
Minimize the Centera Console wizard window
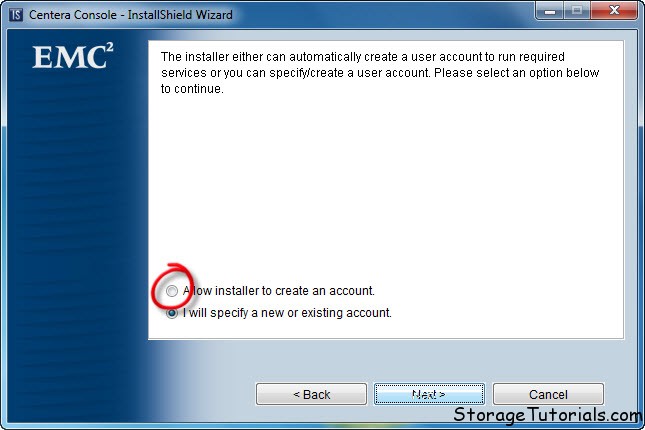pos(550,11)
